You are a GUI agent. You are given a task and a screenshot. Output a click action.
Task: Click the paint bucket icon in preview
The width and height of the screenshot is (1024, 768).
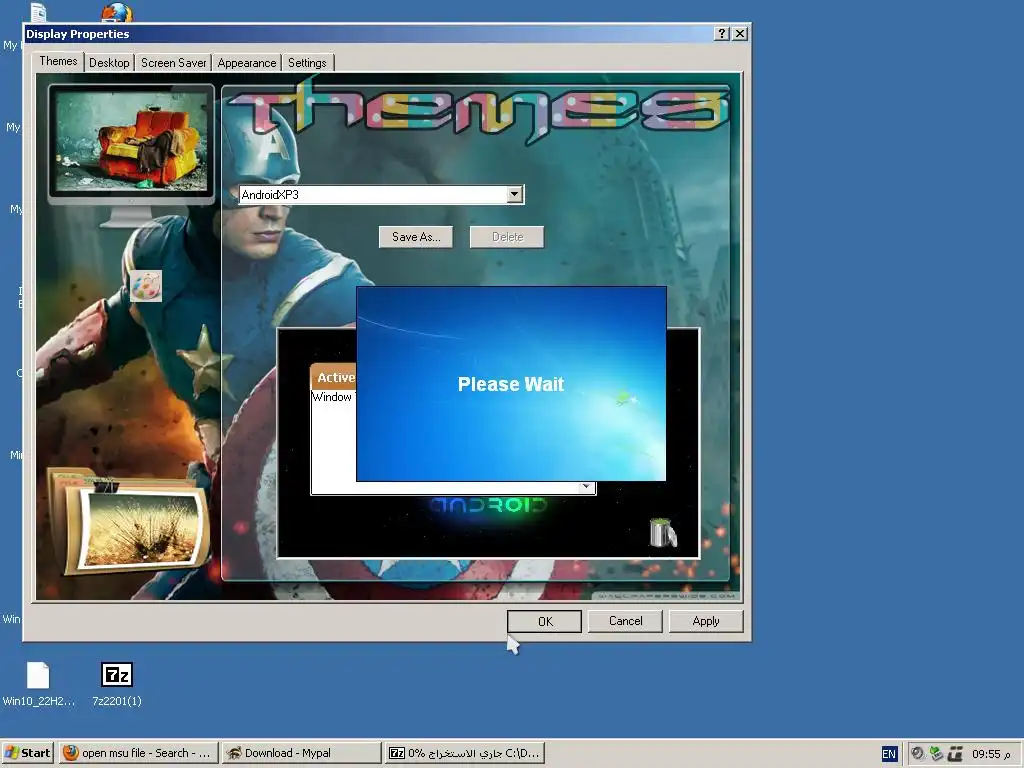(664, 532)
